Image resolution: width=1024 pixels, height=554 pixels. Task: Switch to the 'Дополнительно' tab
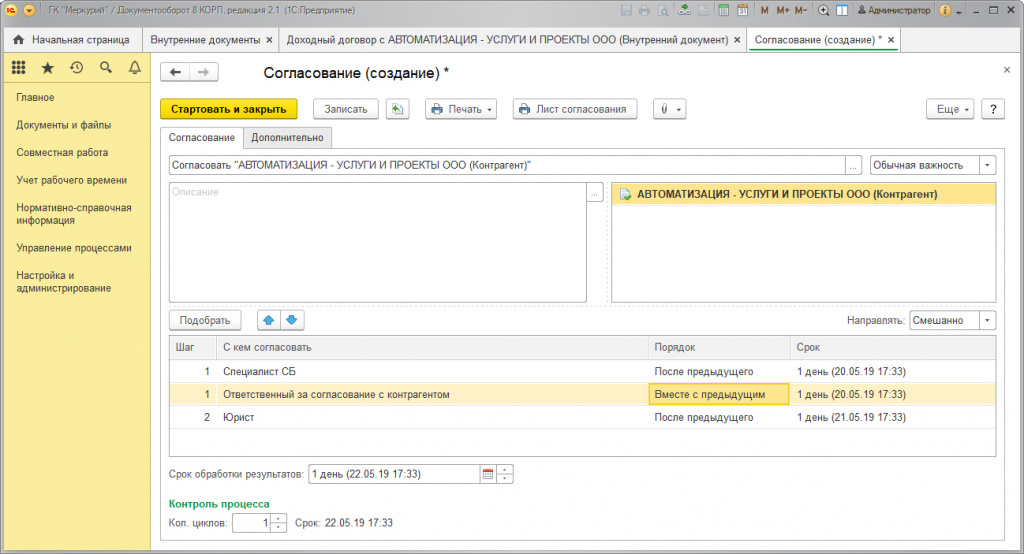287,138
